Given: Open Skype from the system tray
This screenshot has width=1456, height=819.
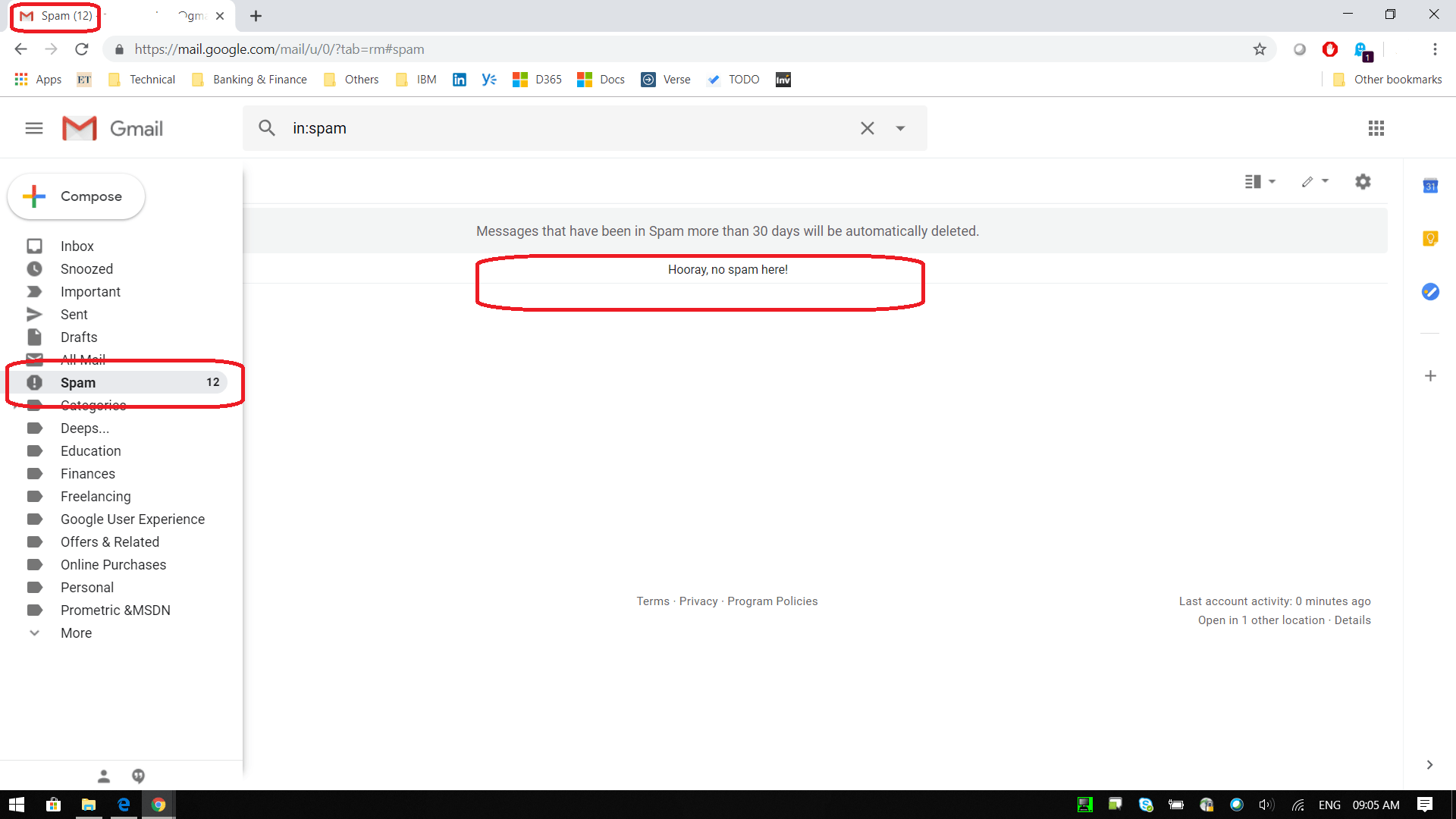Looking at the screenshot, I should coord(1145,805).
